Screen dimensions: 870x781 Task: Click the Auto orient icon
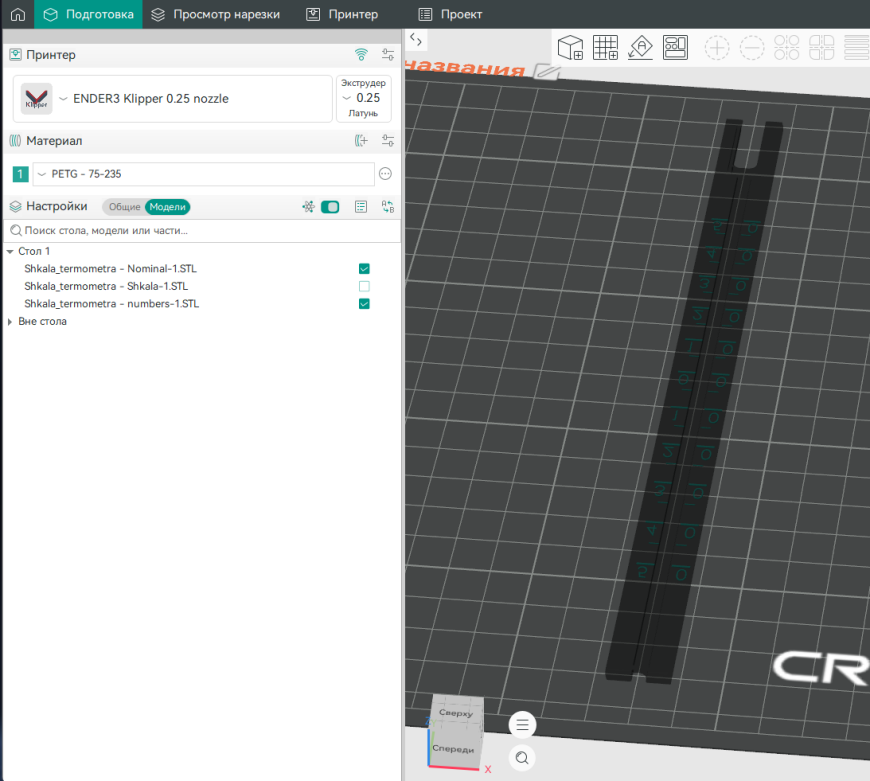[640, 47]
